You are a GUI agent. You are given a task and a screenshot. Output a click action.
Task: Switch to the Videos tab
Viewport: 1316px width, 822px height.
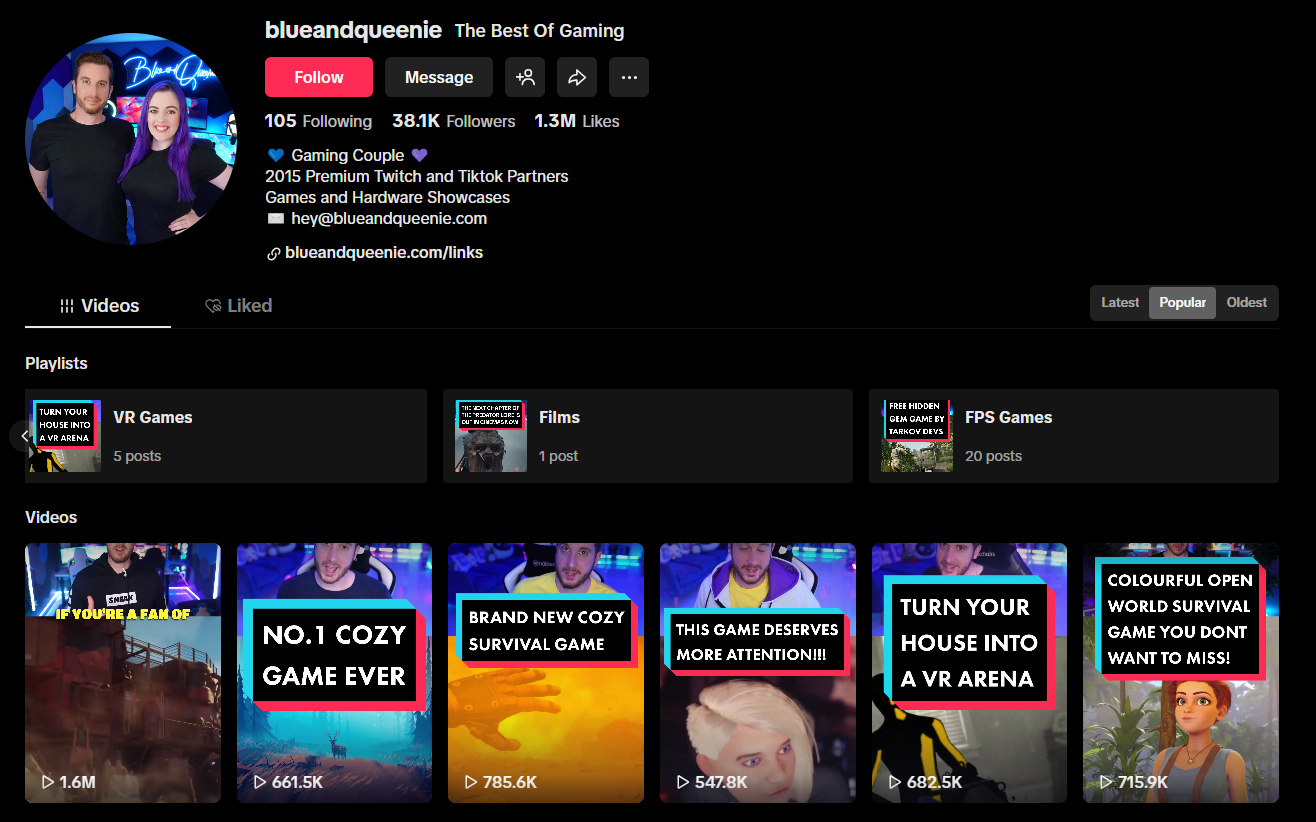pos(98,306)
